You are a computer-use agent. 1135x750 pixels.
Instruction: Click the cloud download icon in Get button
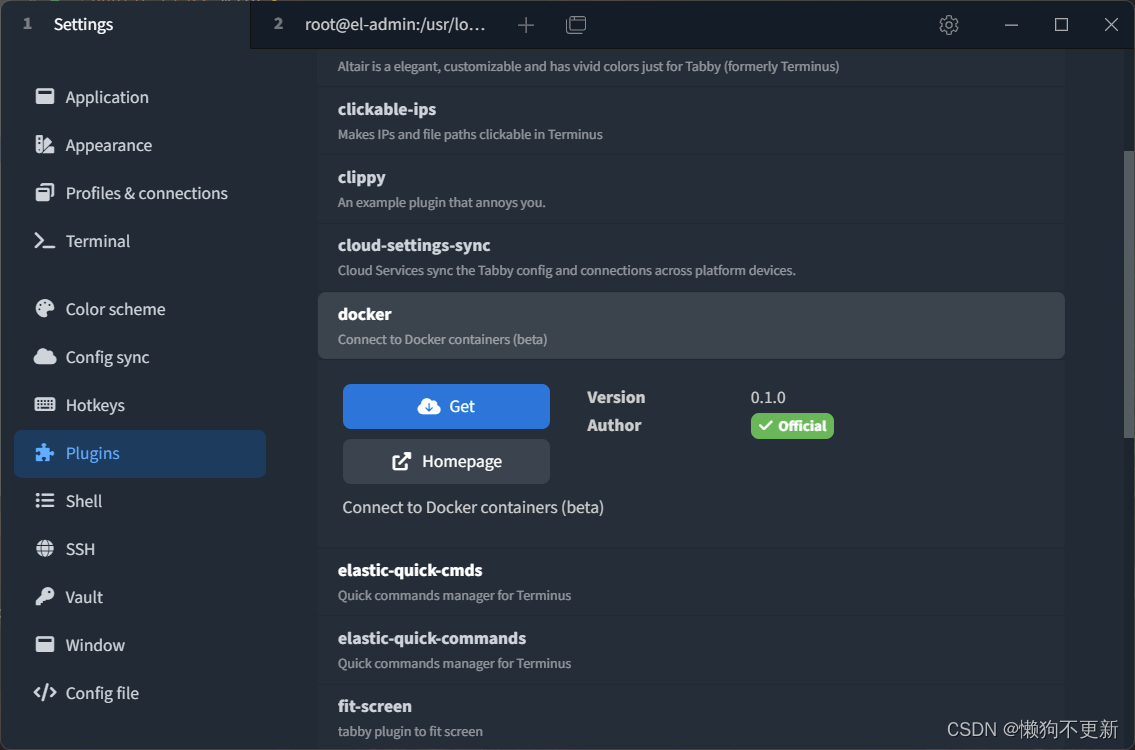coord(429,406)
